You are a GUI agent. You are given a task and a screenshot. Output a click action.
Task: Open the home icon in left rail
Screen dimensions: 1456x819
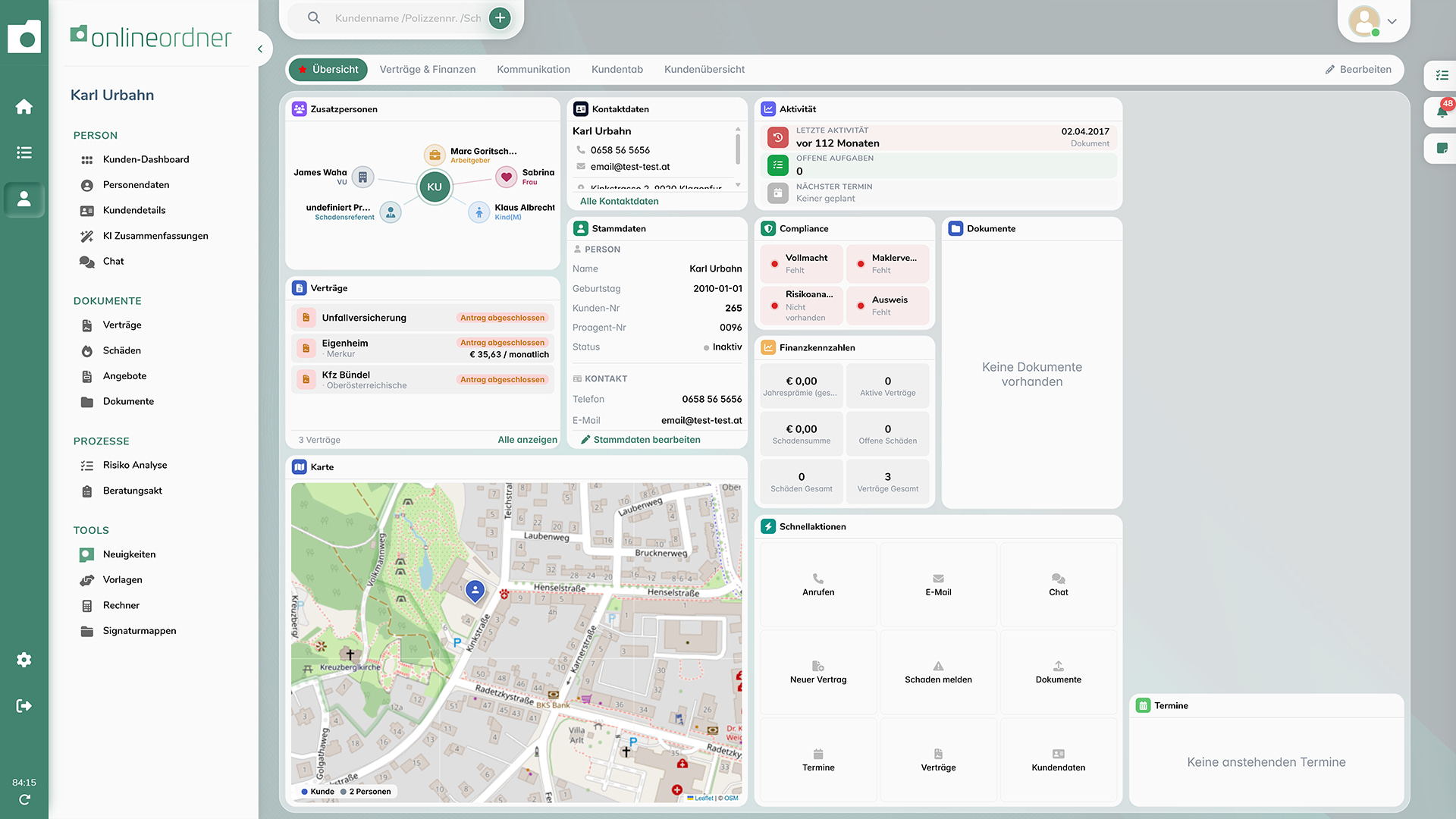(x=24, y=107)
